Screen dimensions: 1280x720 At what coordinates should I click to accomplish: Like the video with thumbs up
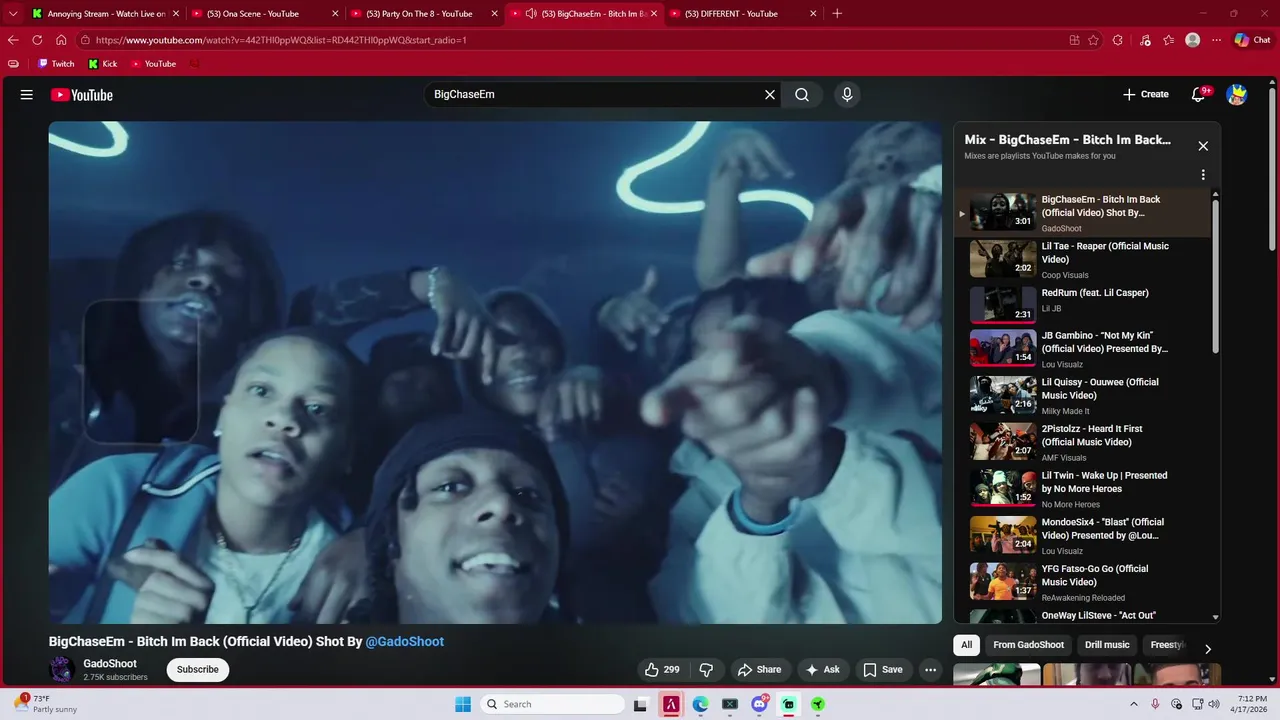tap(662, 670)
